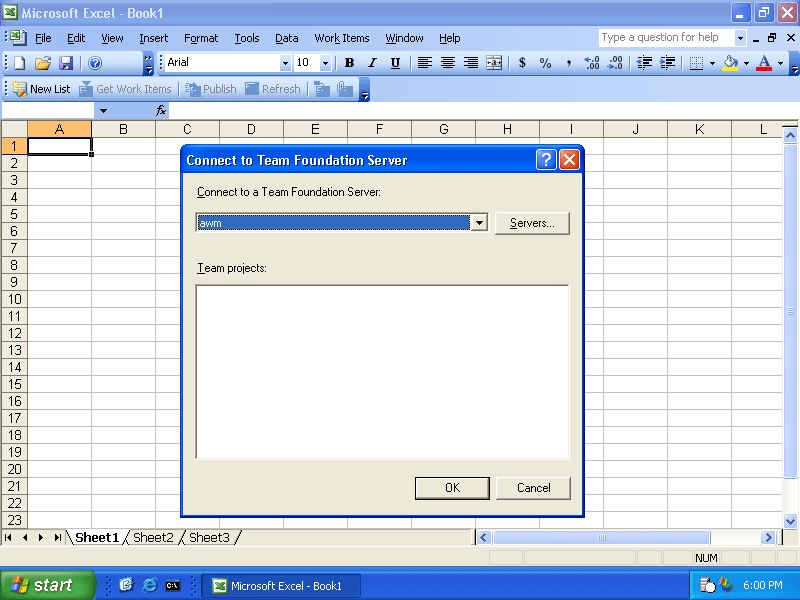
Task: Open Excel Help question mark icon
Action: click(95, 63)
